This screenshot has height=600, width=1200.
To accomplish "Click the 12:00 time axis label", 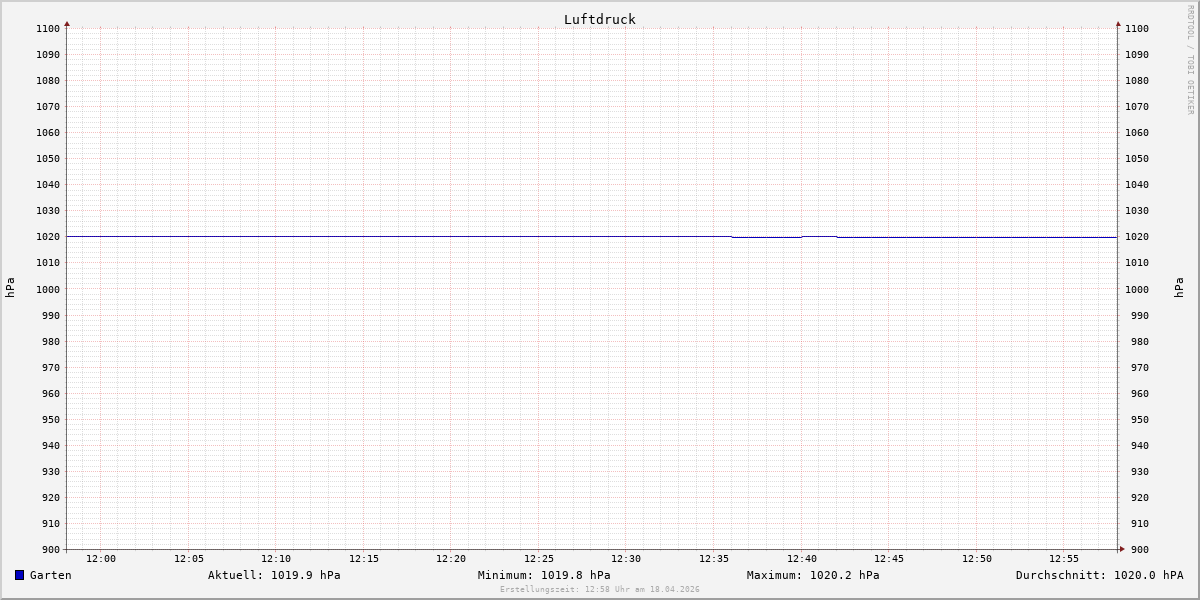I will tap(101, 559).
